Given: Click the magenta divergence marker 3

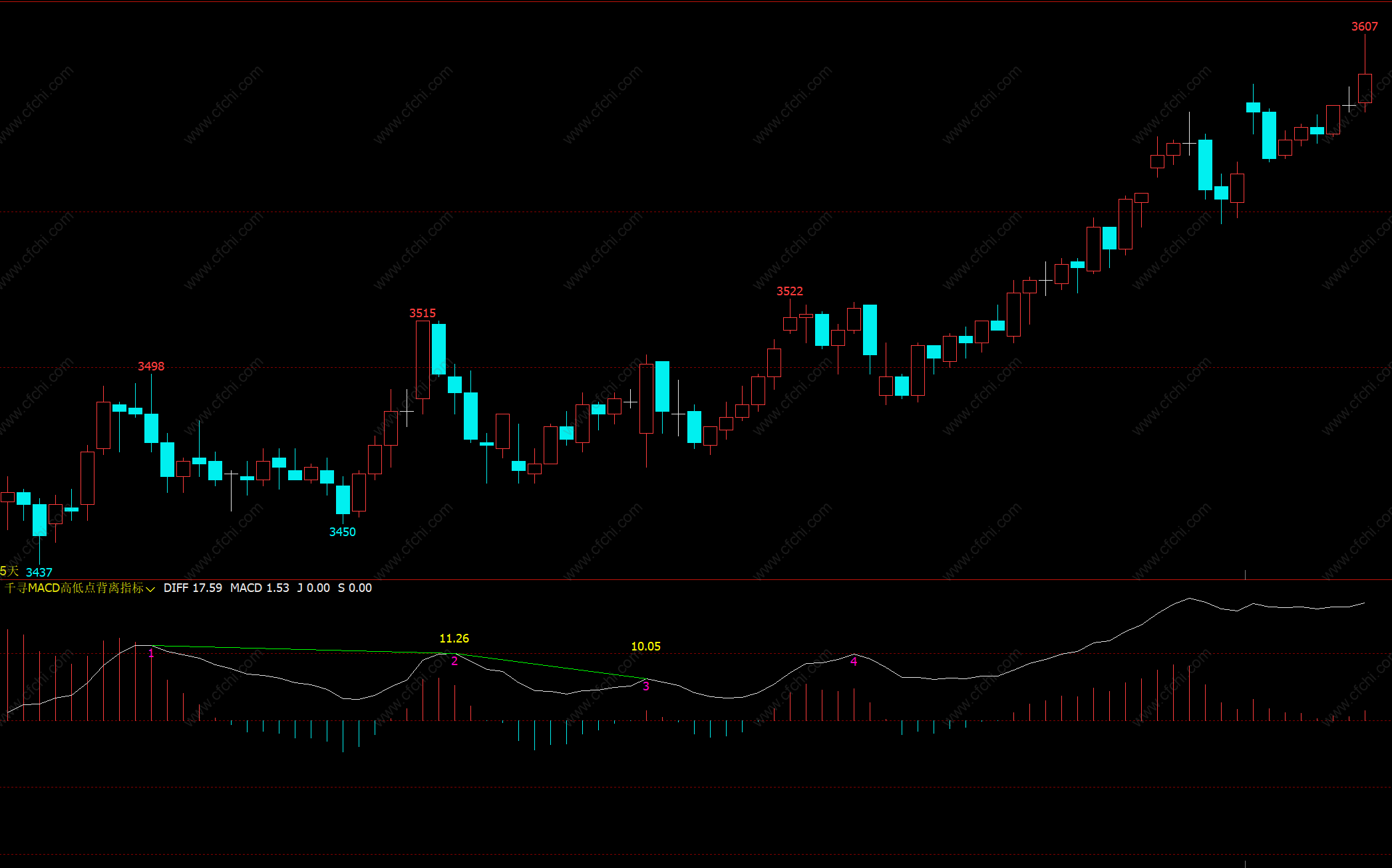Looking at the screenshot, I should (x=645, y=686).
